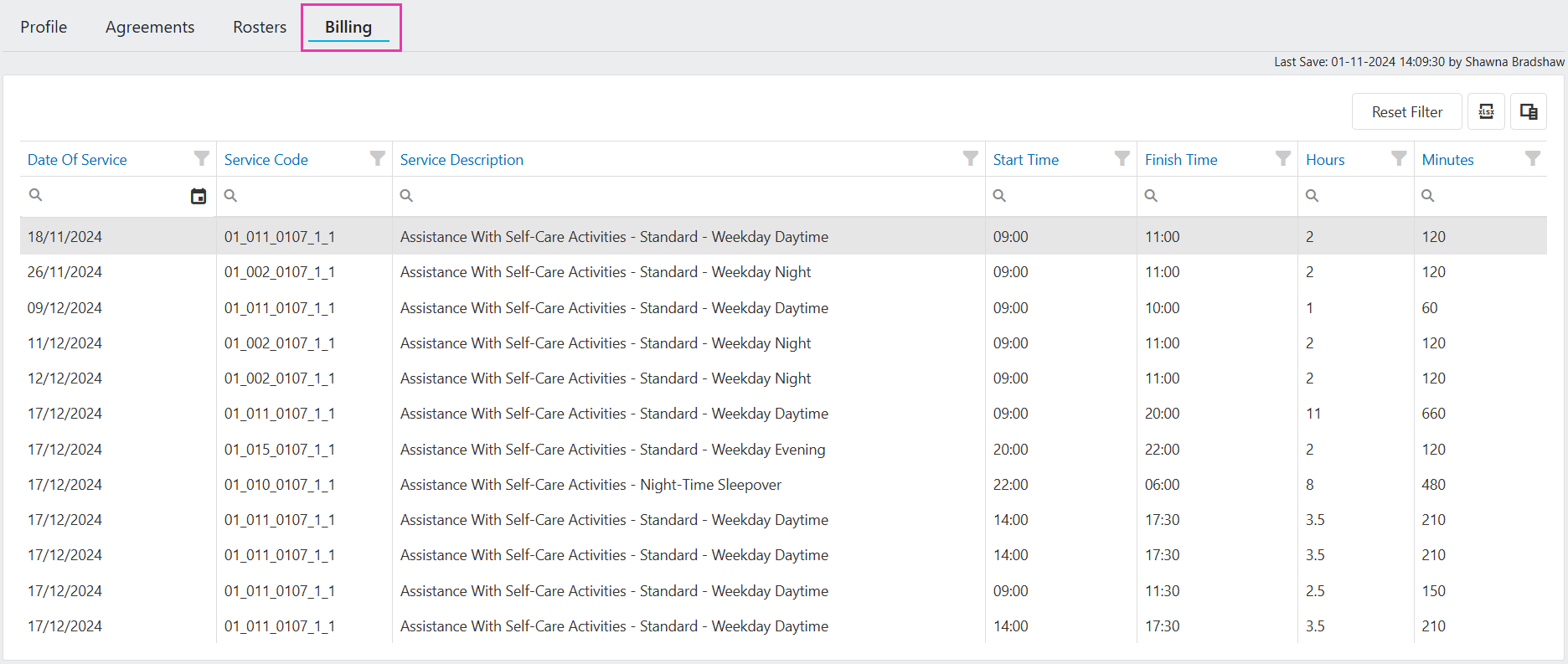Click the Reset Filter button

pos(1407,111)
